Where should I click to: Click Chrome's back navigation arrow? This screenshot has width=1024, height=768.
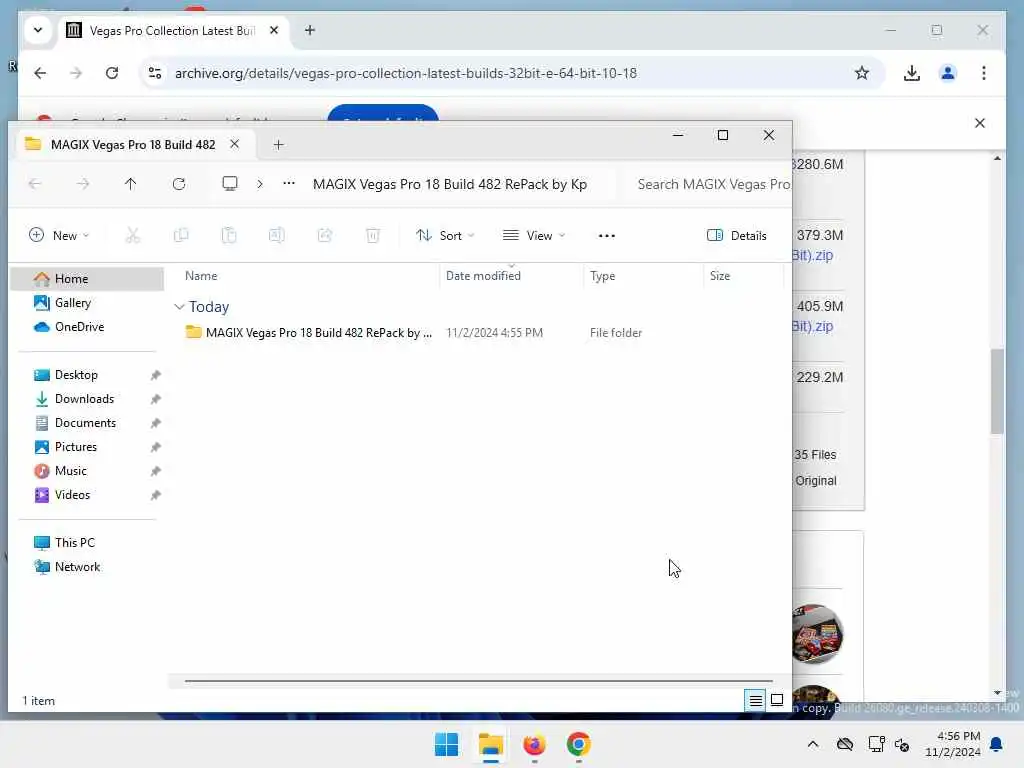pos(40,73)
